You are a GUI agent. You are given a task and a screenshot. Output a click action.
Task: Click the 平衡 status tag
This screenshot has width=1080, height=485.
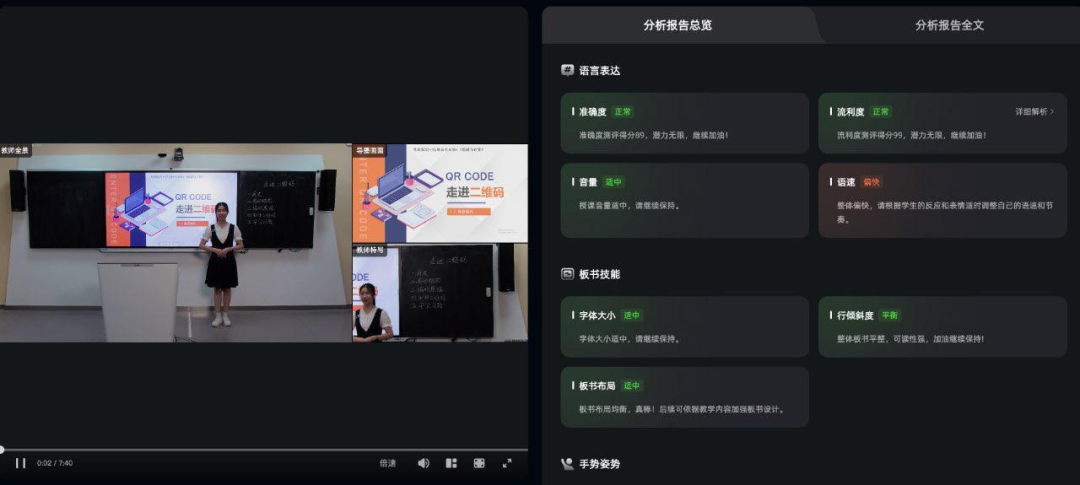pos(890,316)
